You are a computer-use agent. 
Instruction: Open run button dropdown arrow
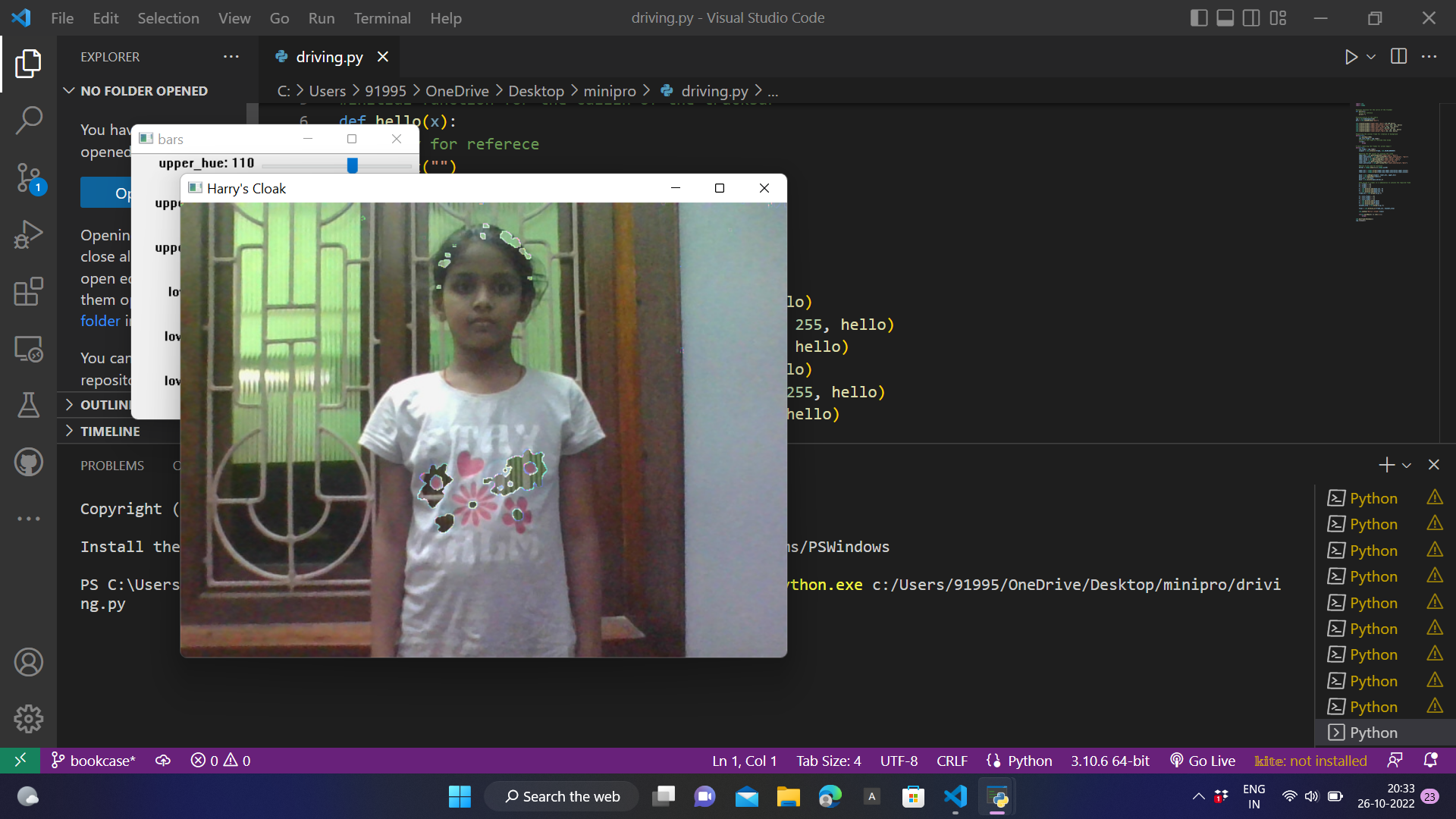point(1371,57)
